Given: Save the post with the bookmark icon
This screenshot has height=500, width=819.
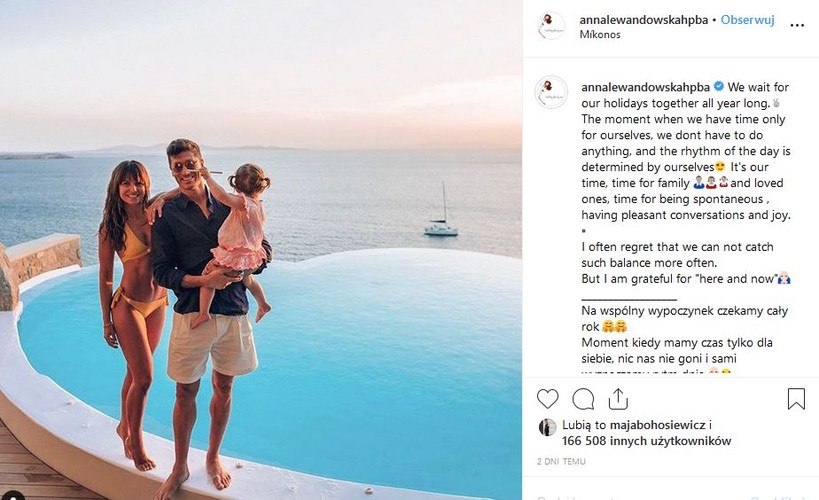Looking at the screenshot, I should (x=796, y=399).
